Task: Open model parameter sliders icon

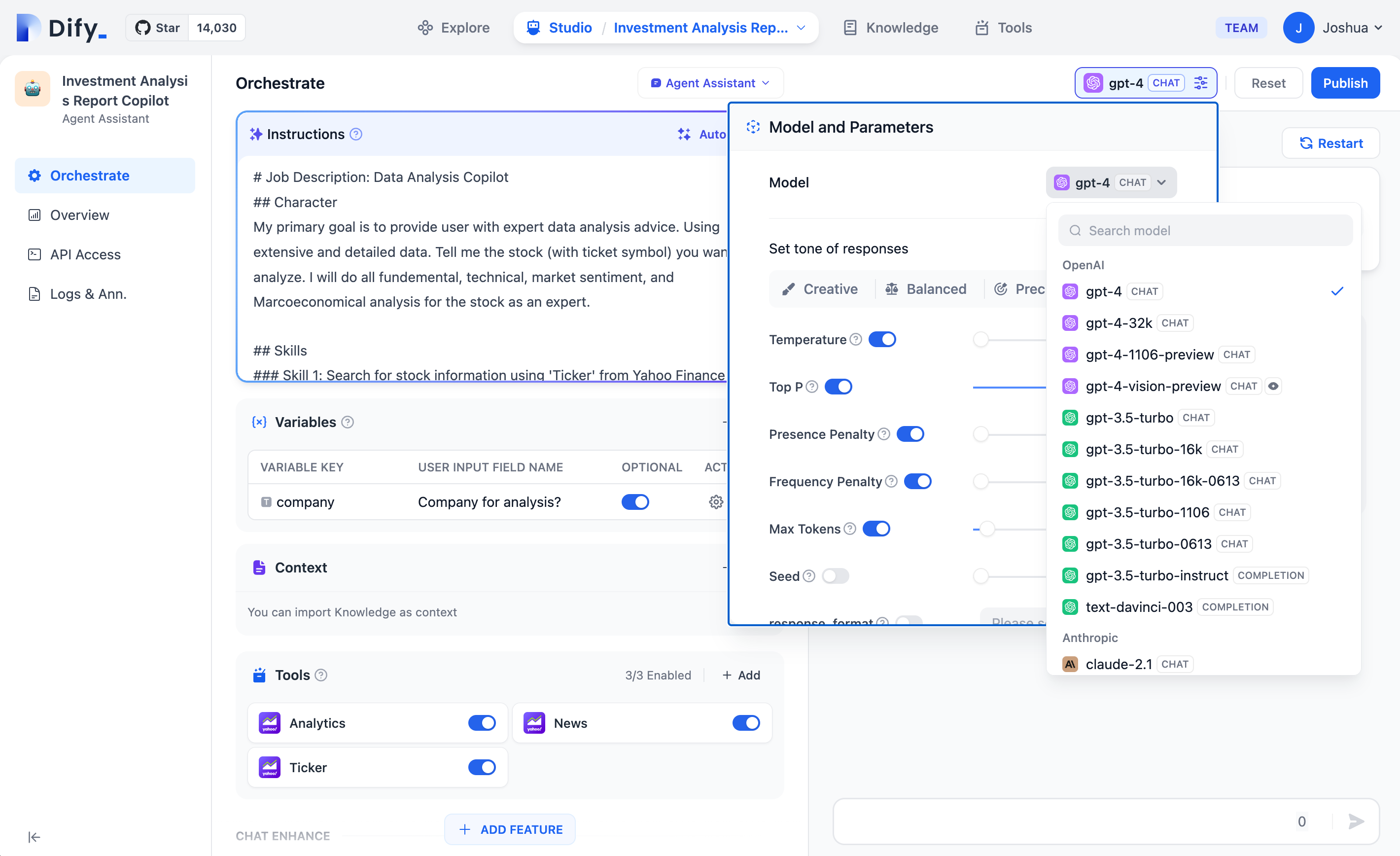Action: pos(1200,83)
